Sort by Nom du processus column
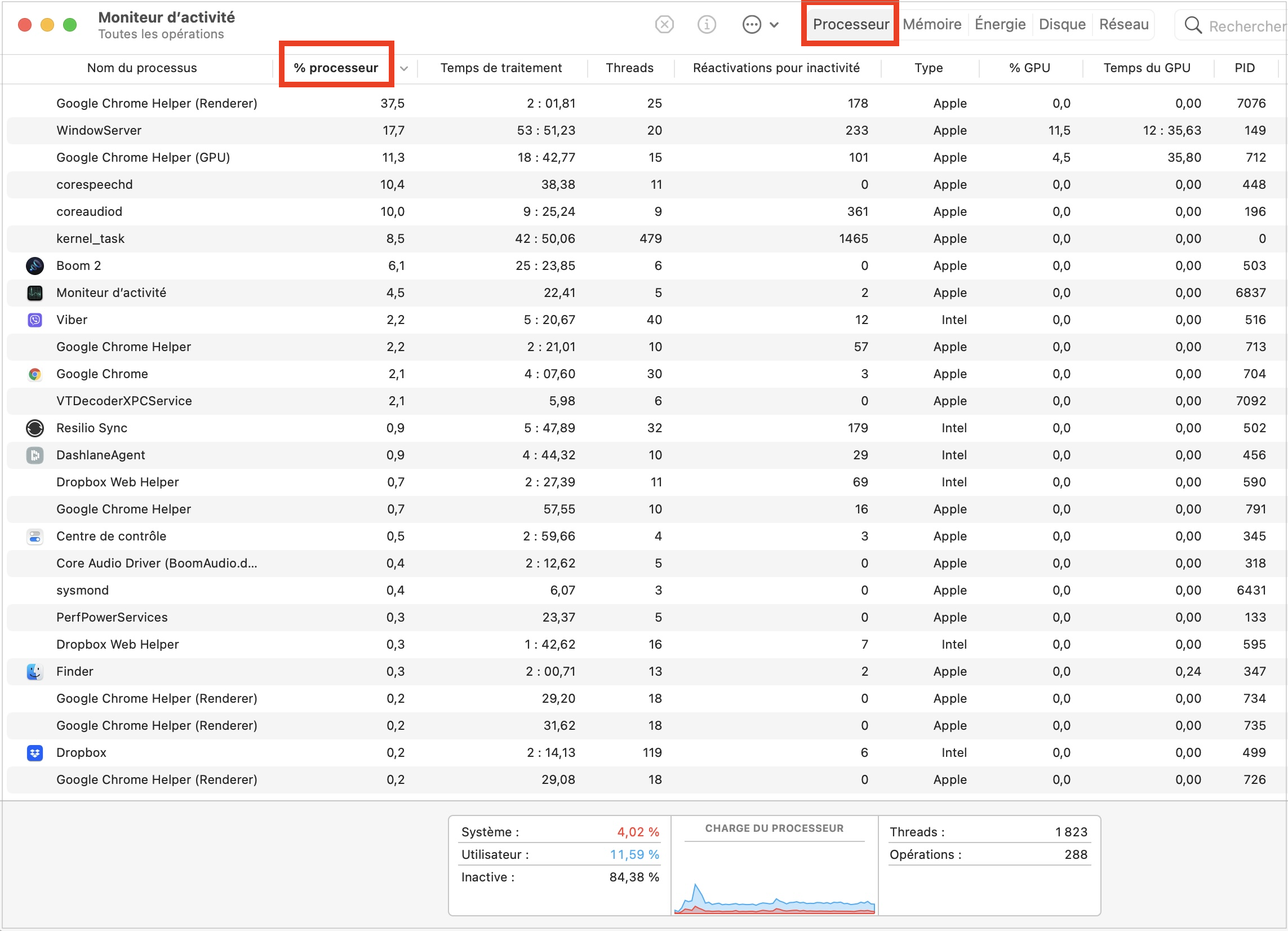This screenshot has width=1288, height=931. 142,68
